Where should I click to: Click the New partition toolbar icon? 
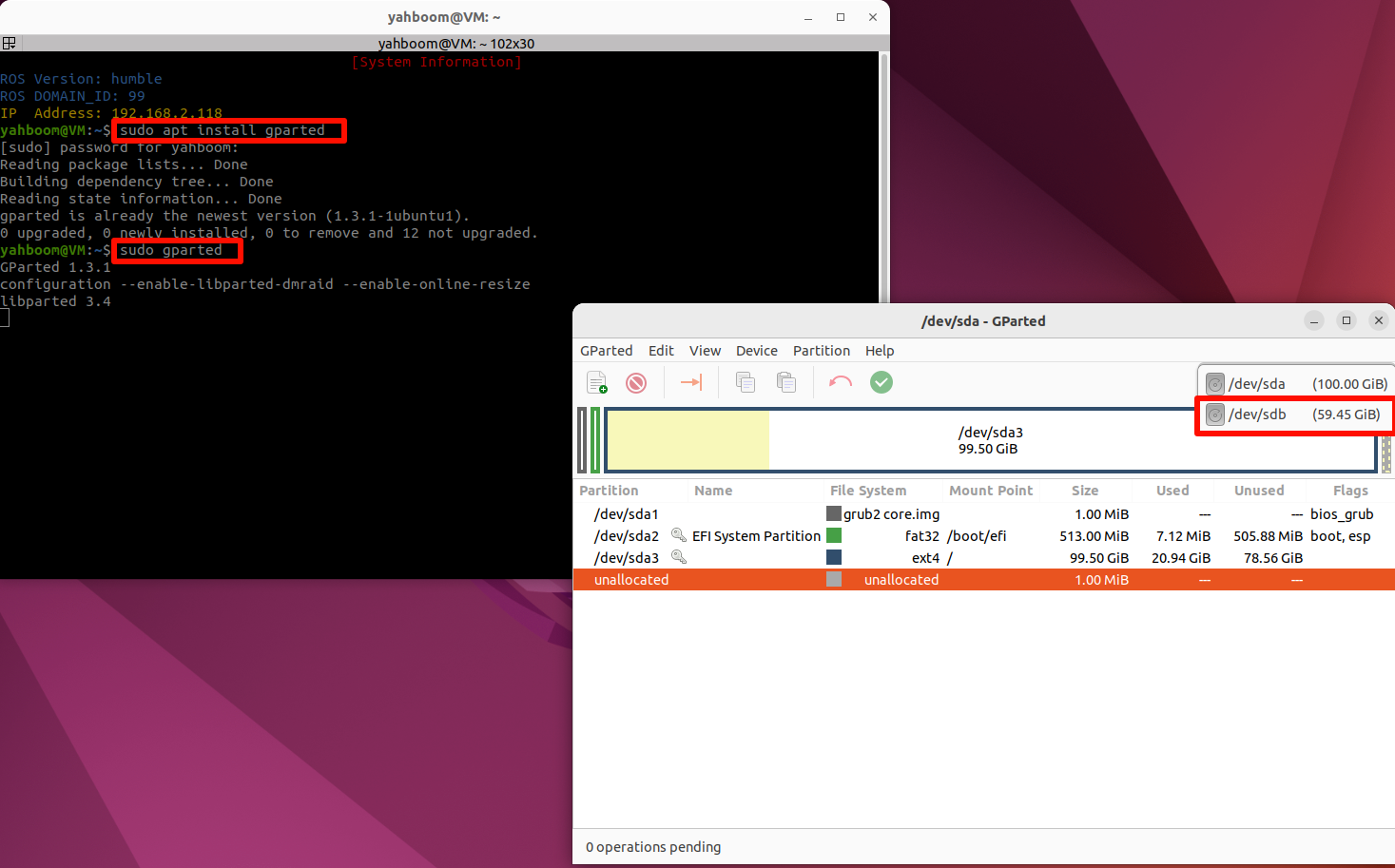pyautogui.click(x=597, y=382)
